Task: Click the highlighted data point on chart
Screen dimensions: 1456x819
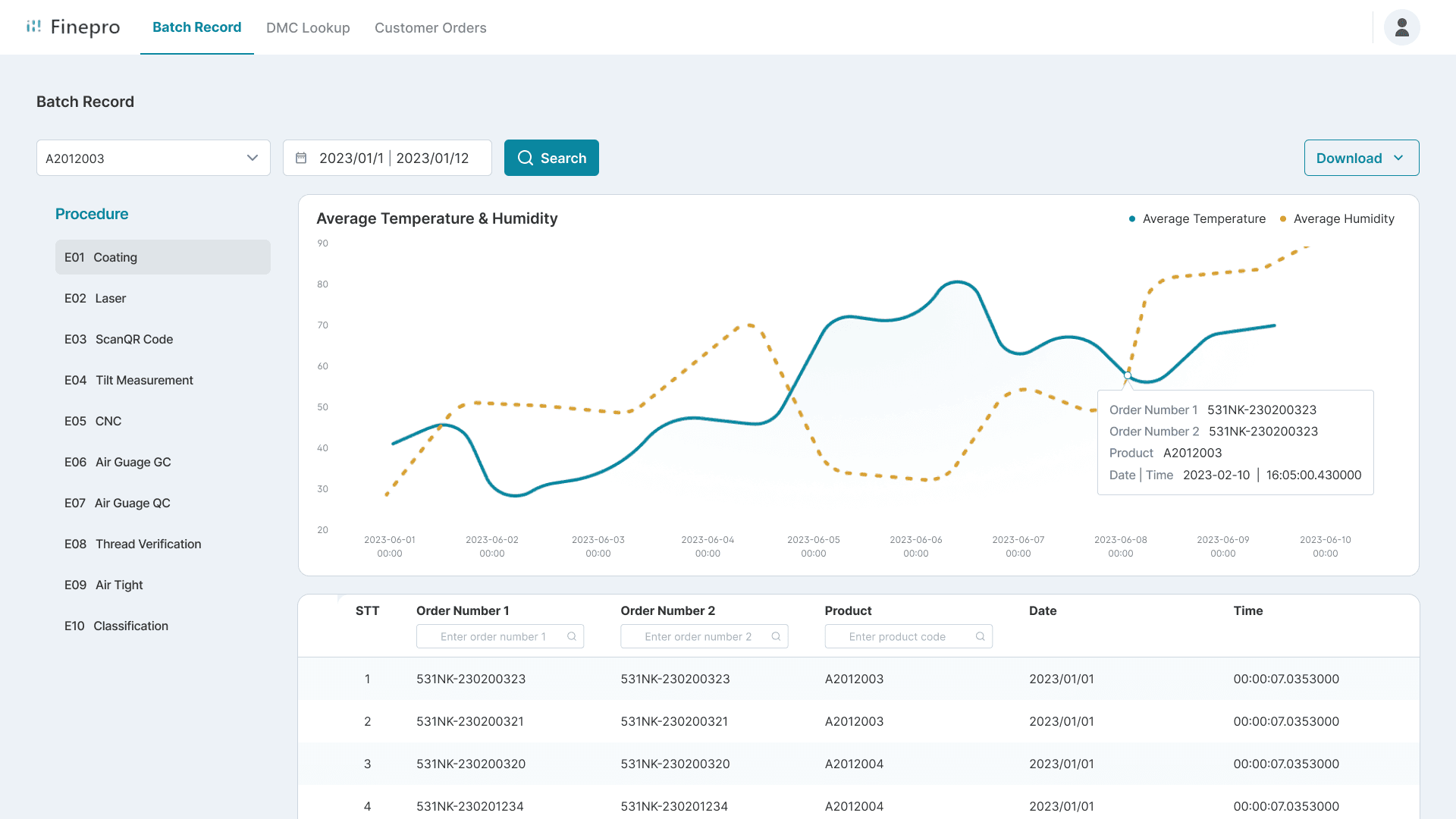Action: 1128,375
